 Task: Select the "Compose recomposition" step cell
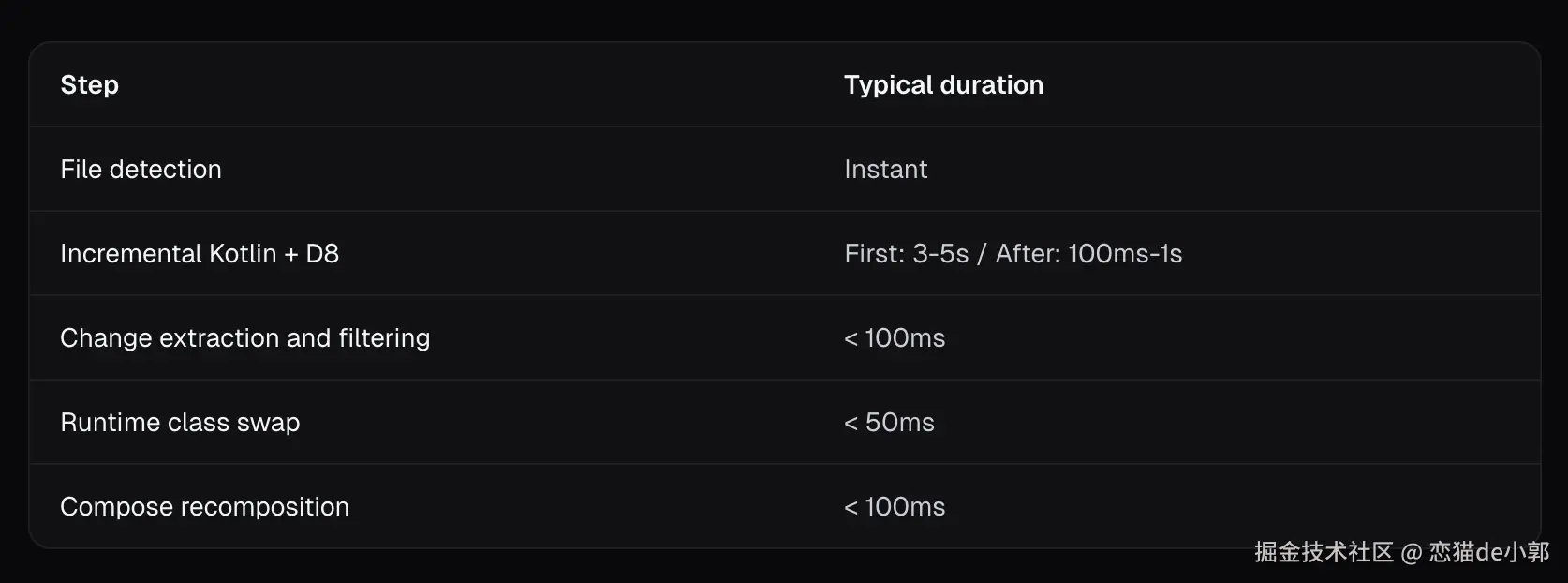pos(204,507)
